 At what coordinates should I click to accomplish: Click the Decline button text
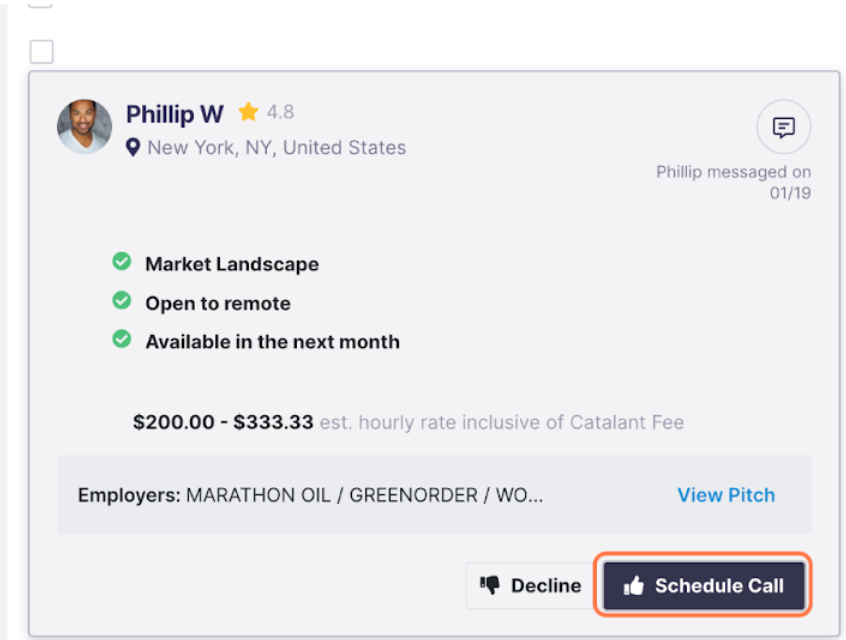[546, 585]
